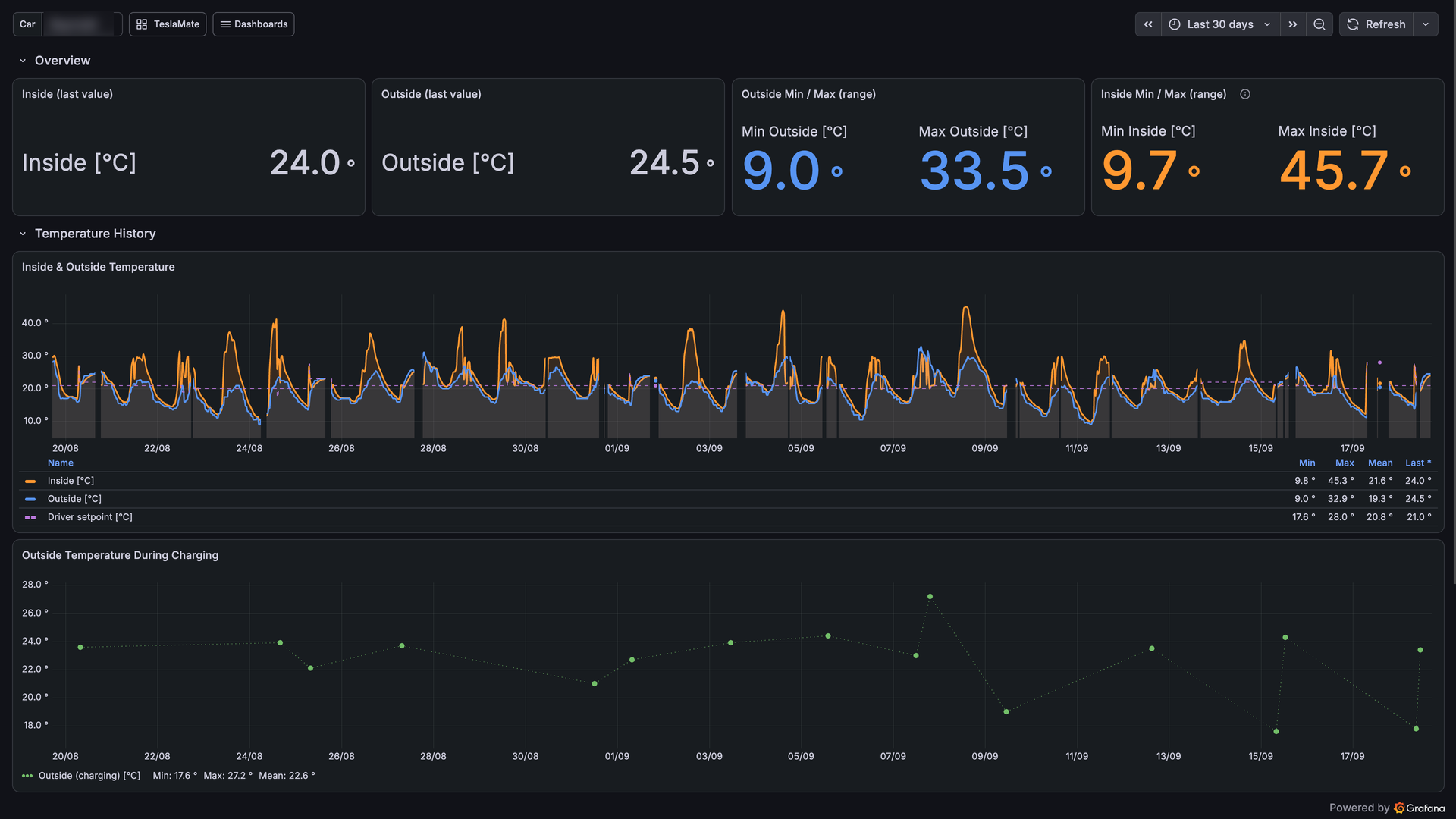Toggle Driver setpoint [°C] series visibility
Viewport: 1456px width, 819px height.
89,517
